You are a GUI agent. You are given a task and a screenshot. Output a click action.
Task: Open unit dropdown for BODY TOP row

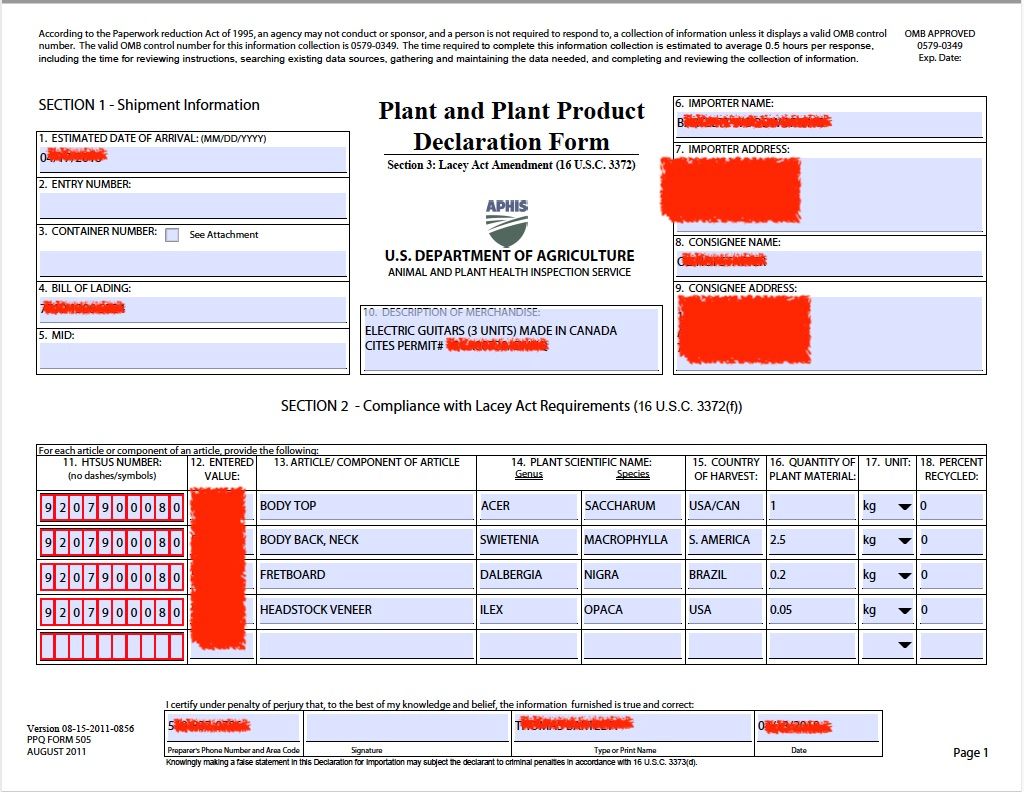coord(904,506)
